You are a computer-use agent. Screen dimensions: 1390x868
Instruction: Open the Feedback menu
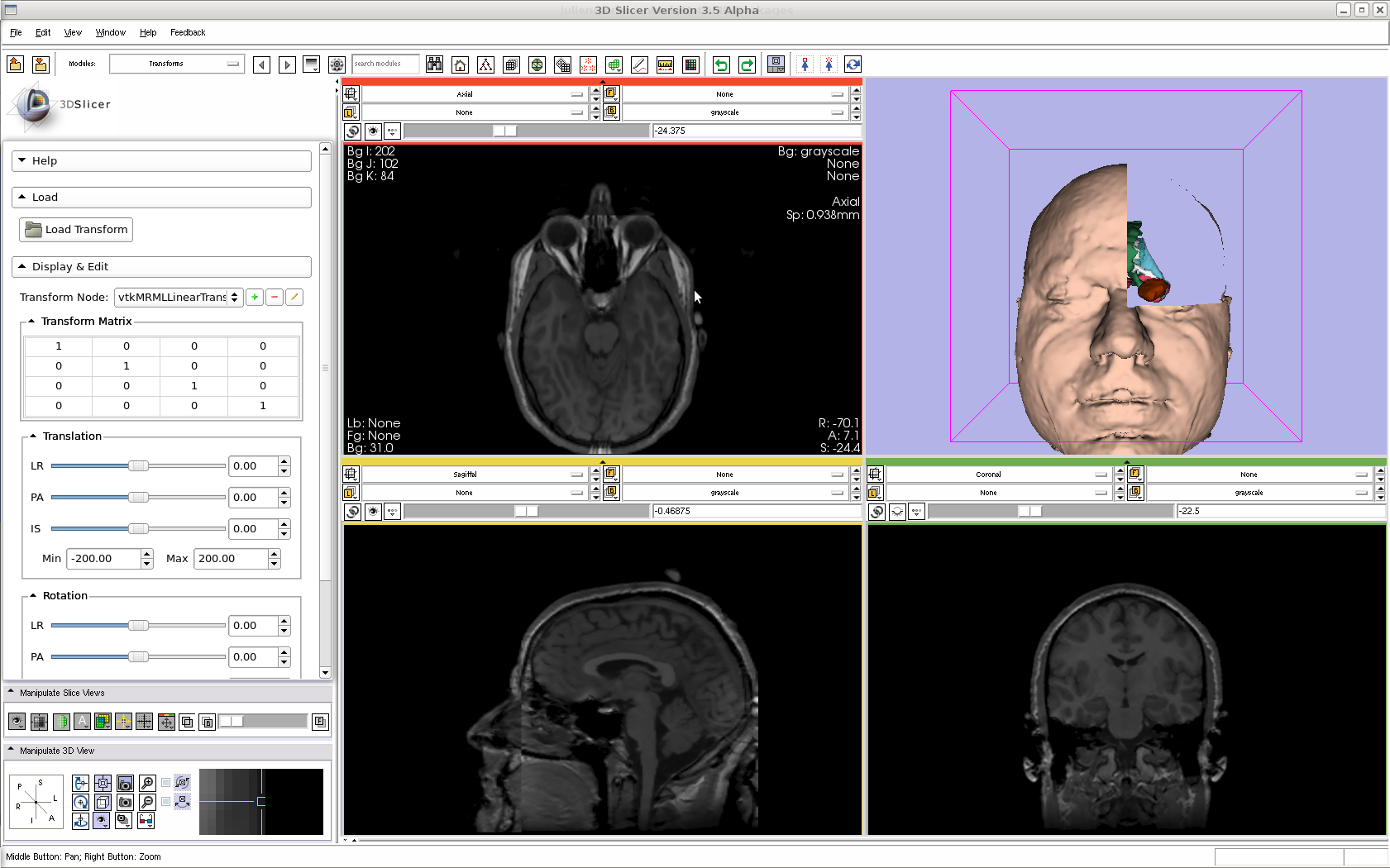click(x=188, y=32)
